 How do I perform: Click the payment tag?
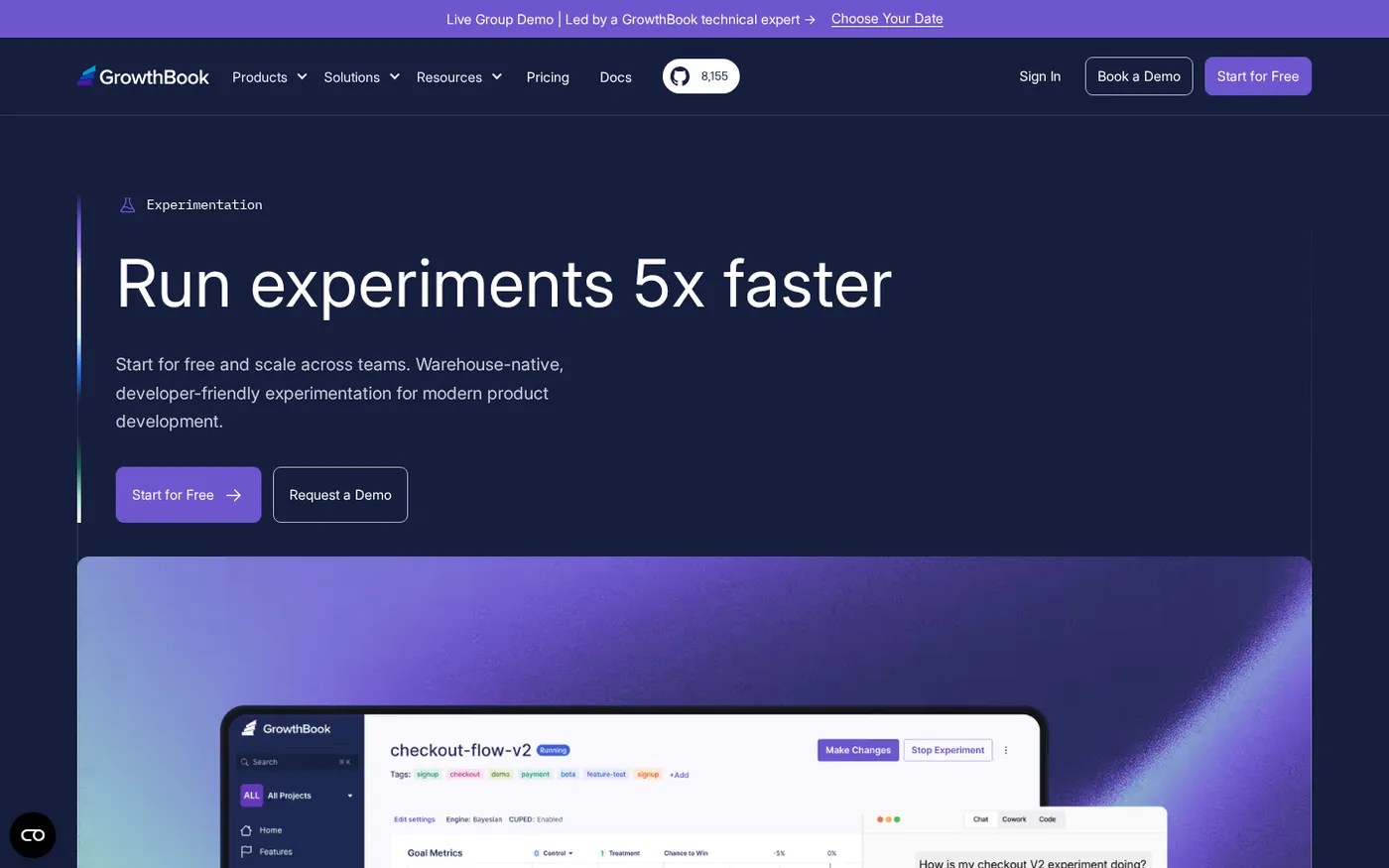(535, 774)
